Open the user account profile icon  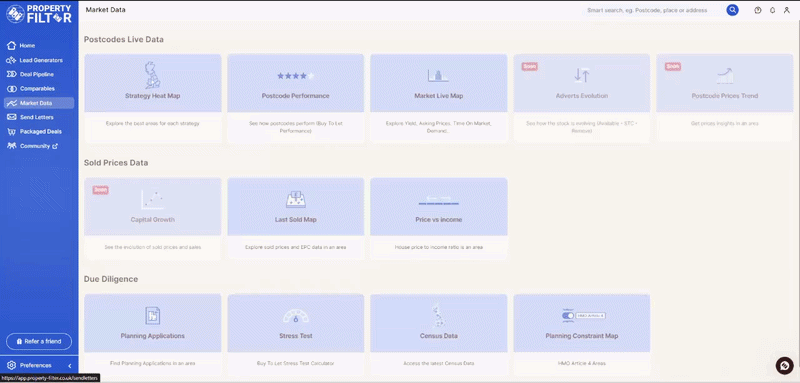(787, 10)
